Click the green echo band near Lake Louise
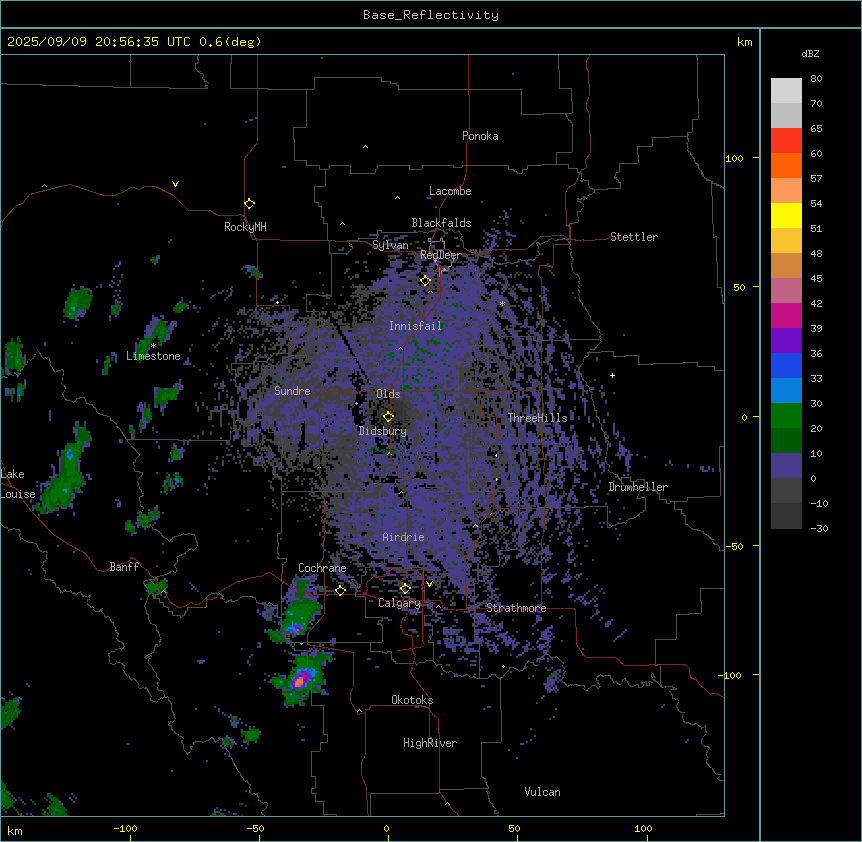This screenshot has width=862, height=842. pyautogui.click(x=65, y=473)
